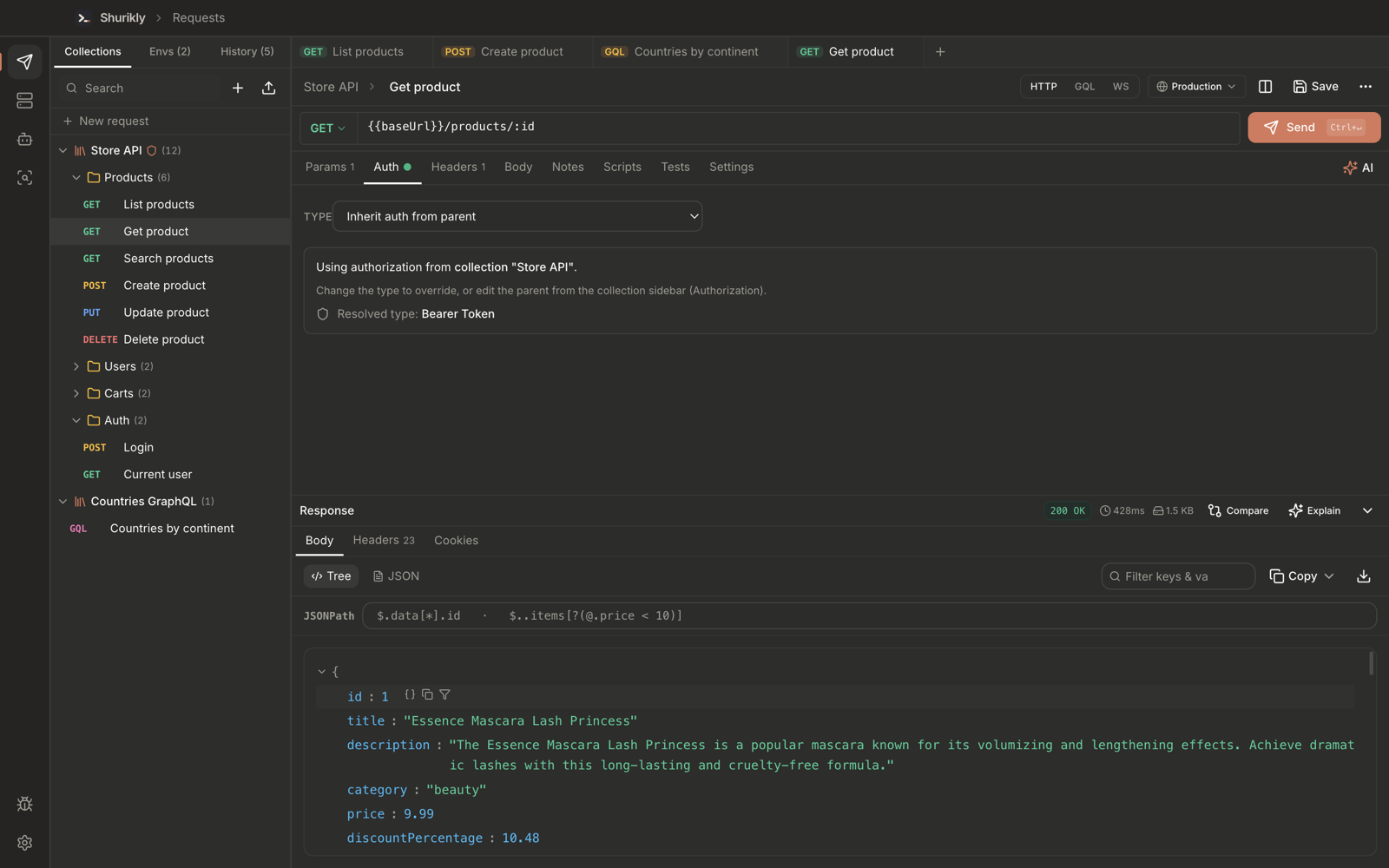Click the Compare button in response
The image size is (1389, 868).
1238,511
